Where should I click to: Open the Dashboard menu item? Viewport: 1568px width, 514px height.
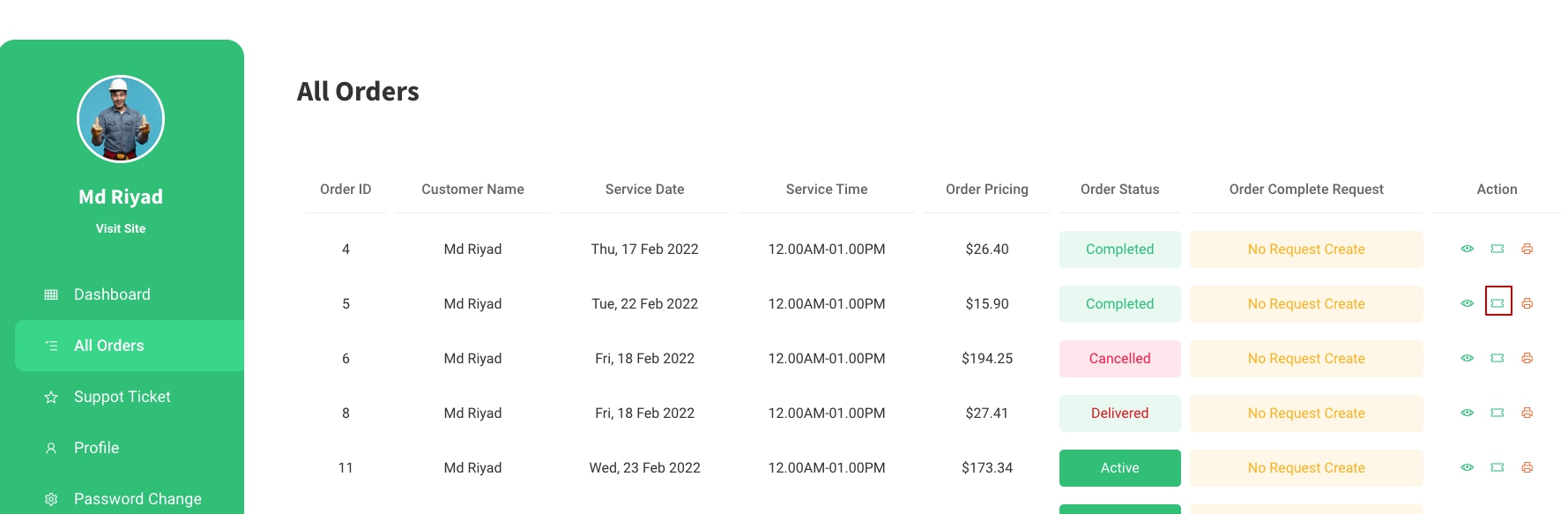click(112, 294)
